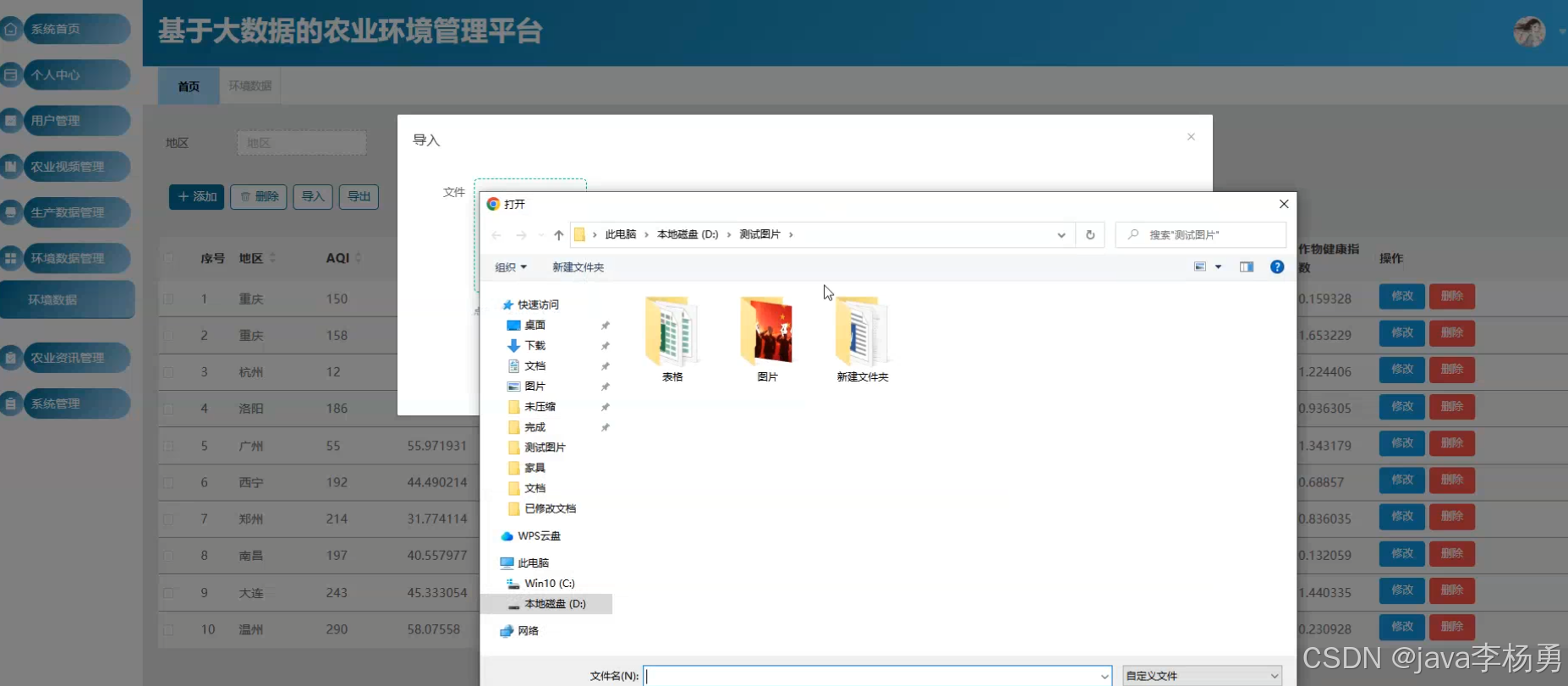Select WPS云盘 in navigation pane
The width and height of the screenshot is (1568, 686).
pyautogui.click(x=539, y=536)
